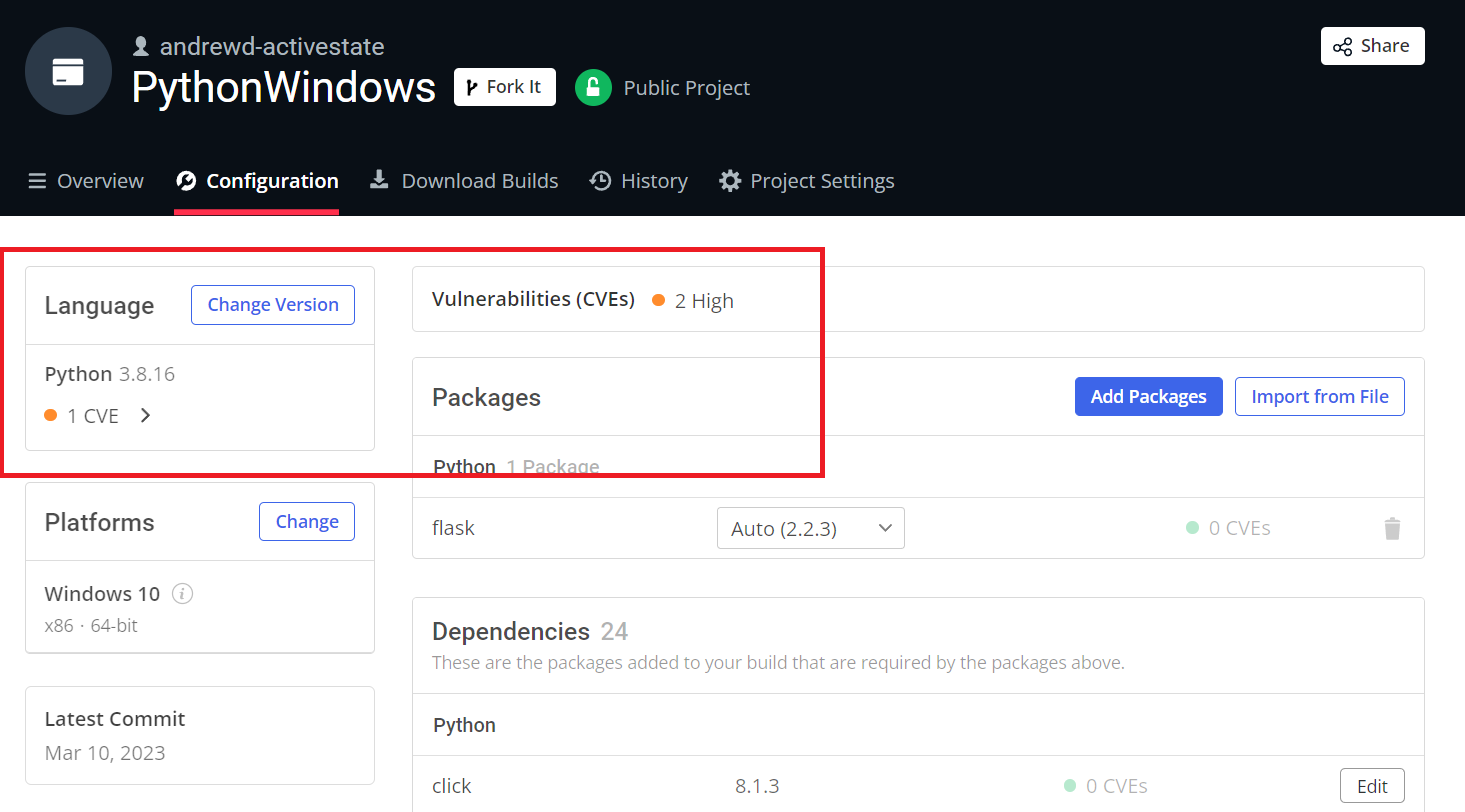Open the Download Builds tab
Image resolution: width=1465 pixels, height=812 pixels.
click(x=464, y=181)
